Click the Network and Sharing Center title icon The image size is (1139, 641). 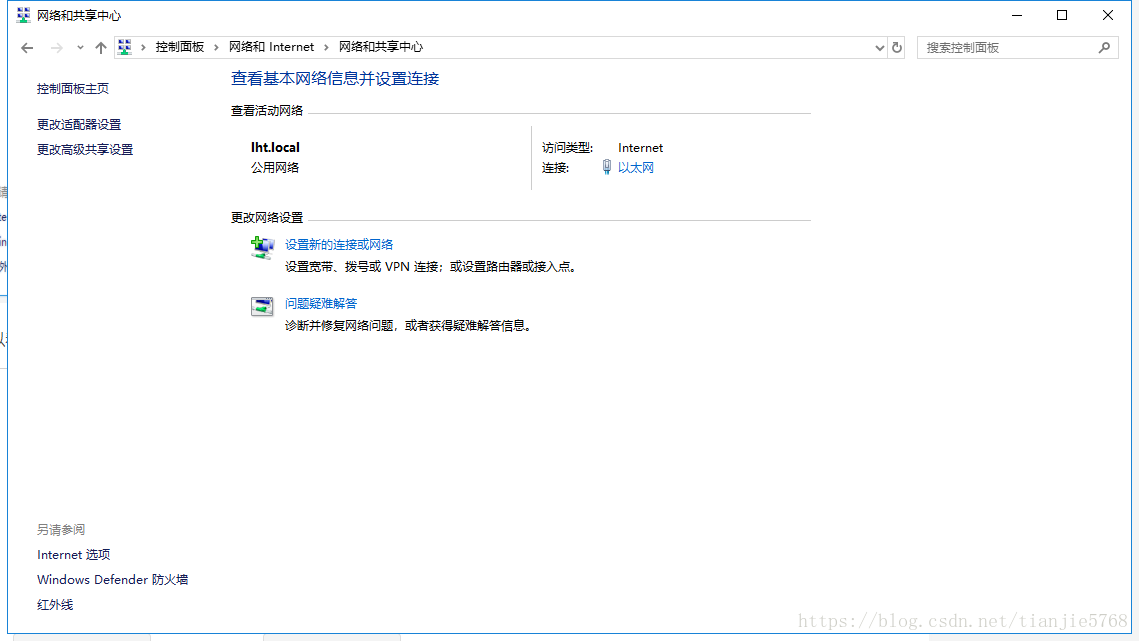pos(23,15)
